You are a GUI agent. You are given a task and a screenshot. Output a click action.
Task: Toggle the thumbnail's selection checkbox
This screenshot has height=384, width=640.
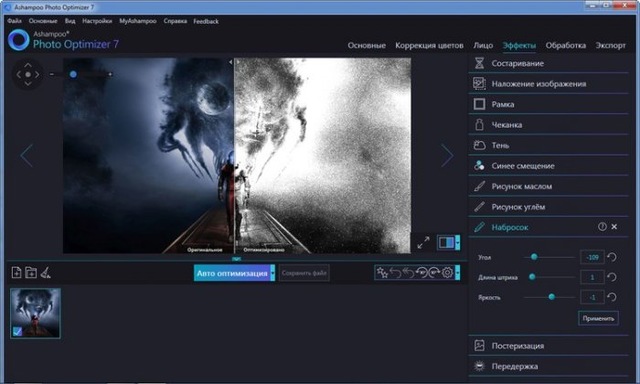point(17,331)
